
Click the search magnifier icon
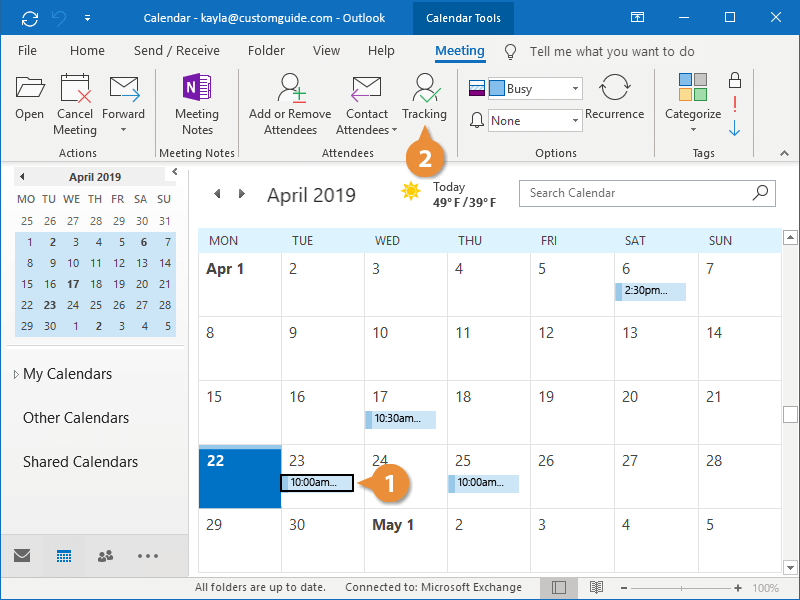click(x=760, y=193)
